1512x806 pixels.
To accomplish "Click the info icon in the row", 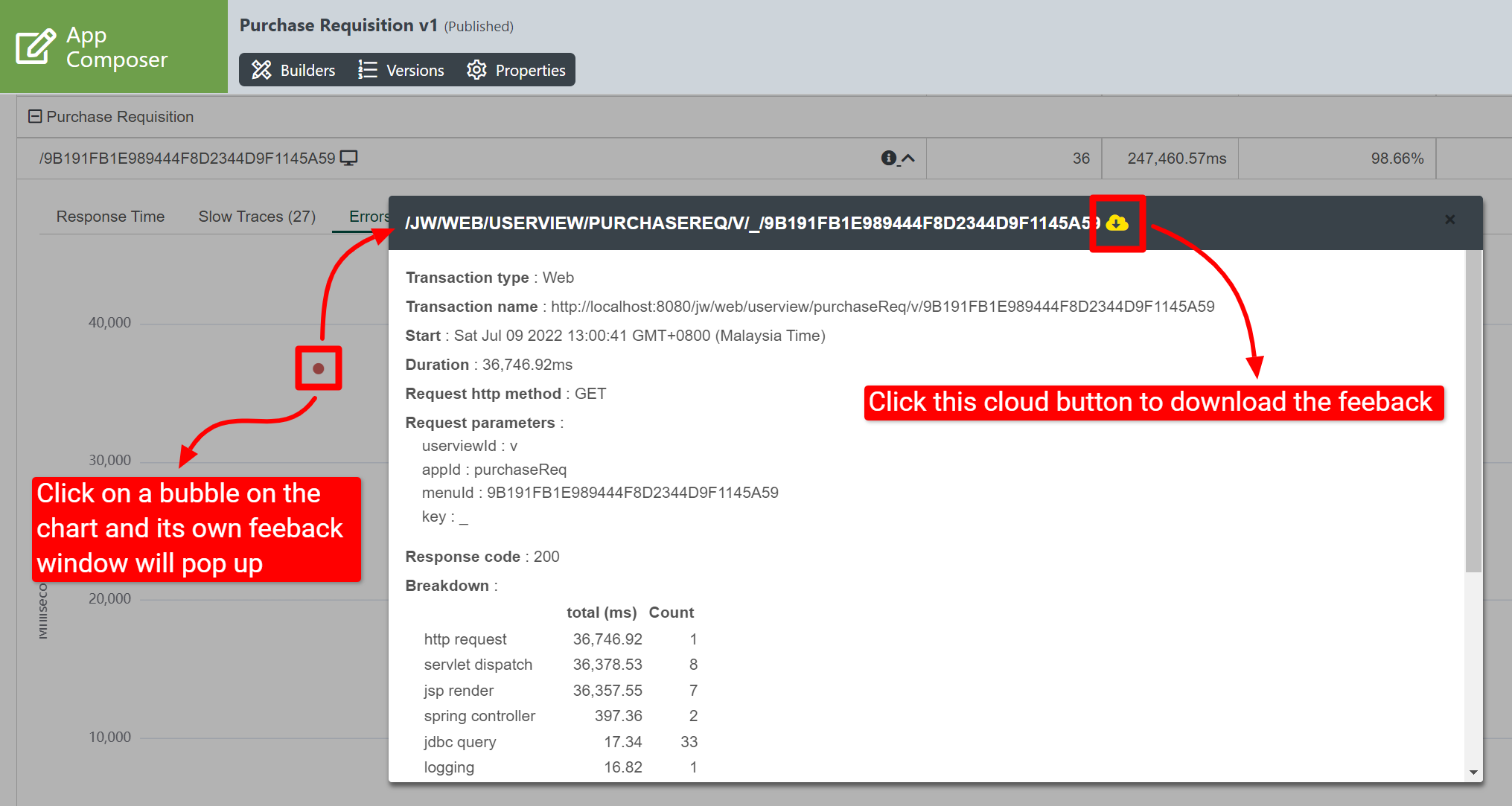I will pyautogui.click(x=888, y=158).
